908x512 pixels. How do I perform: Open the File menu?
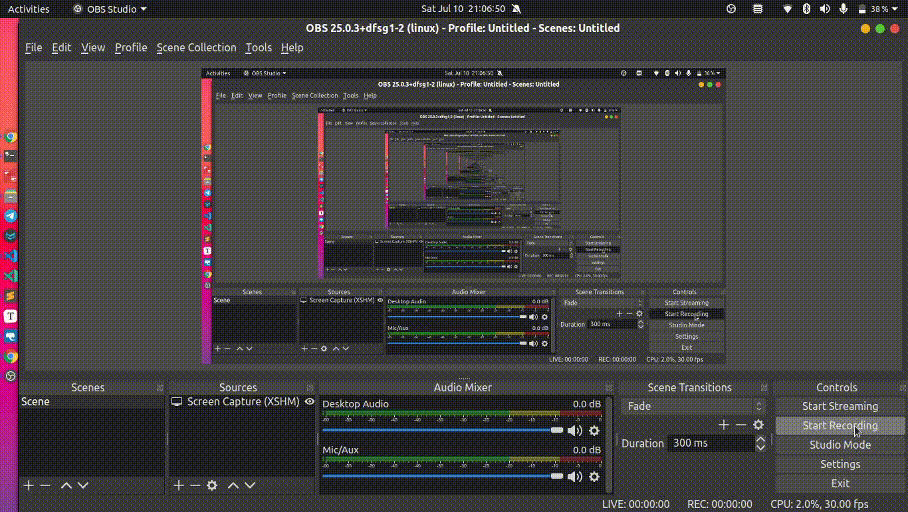click(x=34, y=47)
